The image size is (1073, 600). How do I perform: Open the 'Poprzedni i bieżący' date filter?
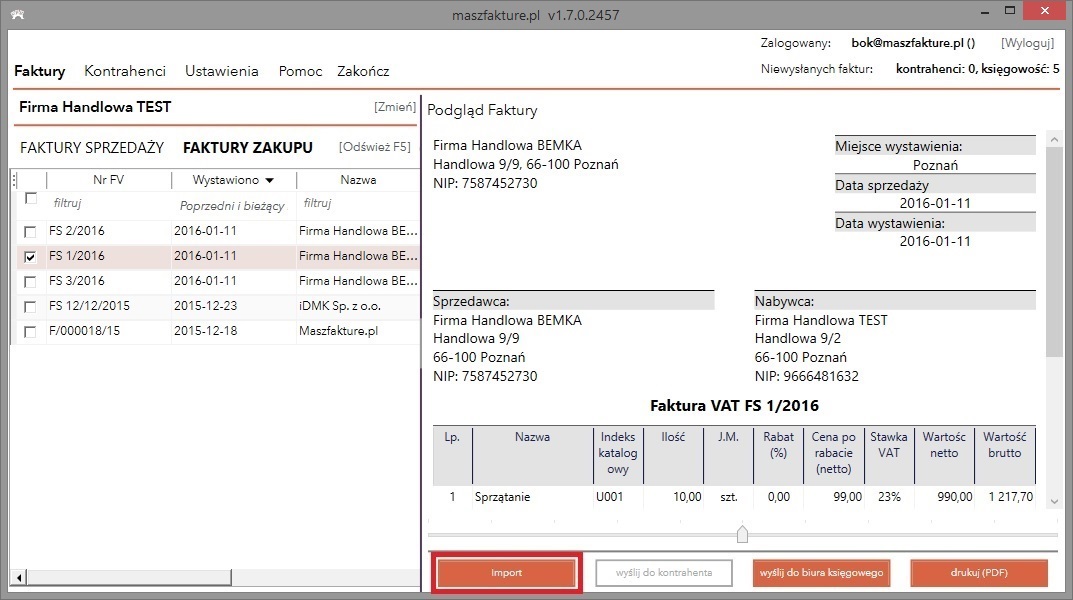pyautogui.click(x=232, y=205)
